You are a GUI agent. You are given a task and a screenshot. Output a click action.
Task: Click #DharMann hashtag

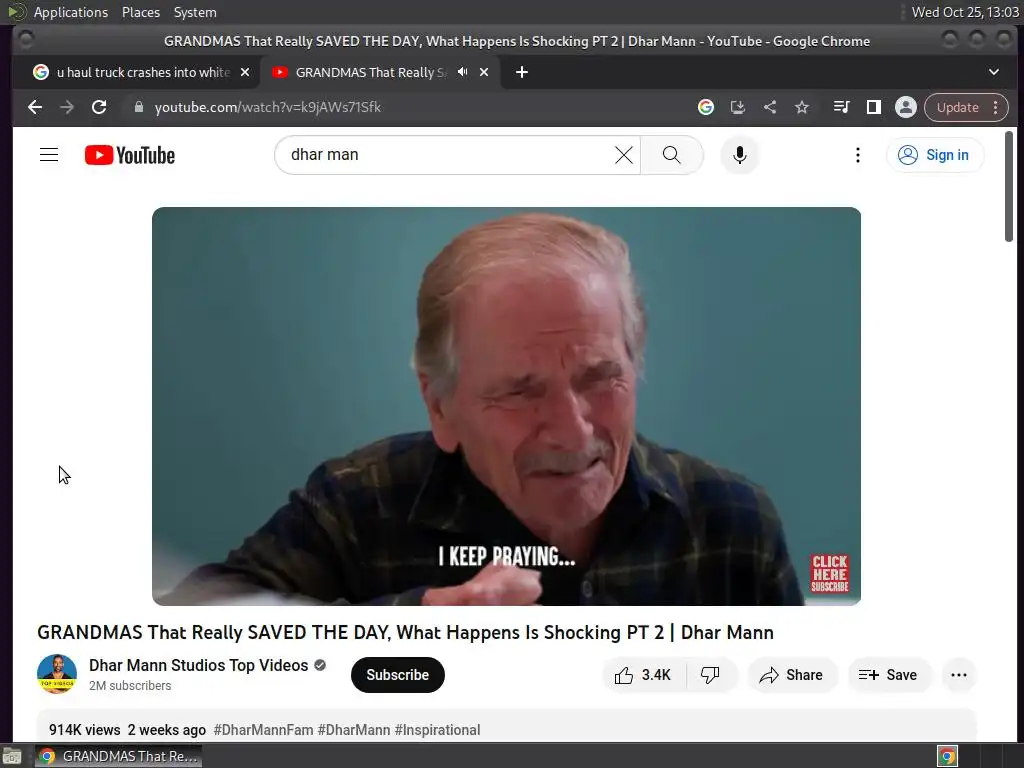click(x=354, y=729)
